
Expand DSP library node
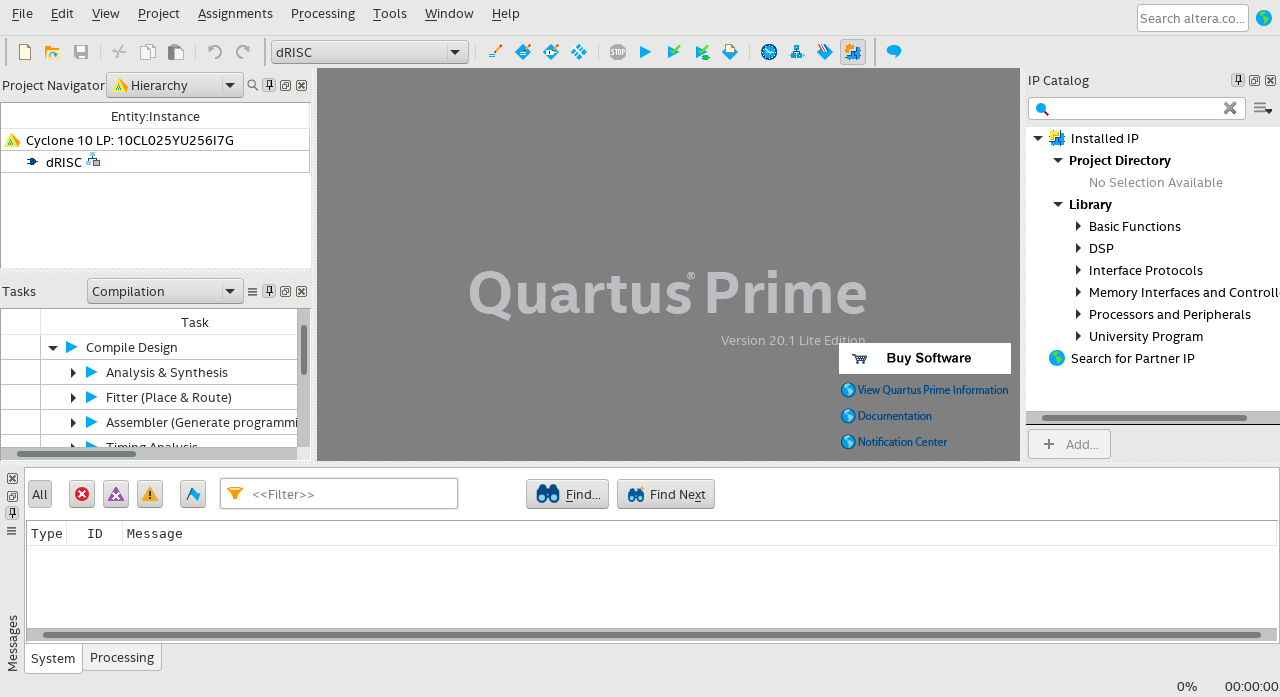pos(1078,249)
